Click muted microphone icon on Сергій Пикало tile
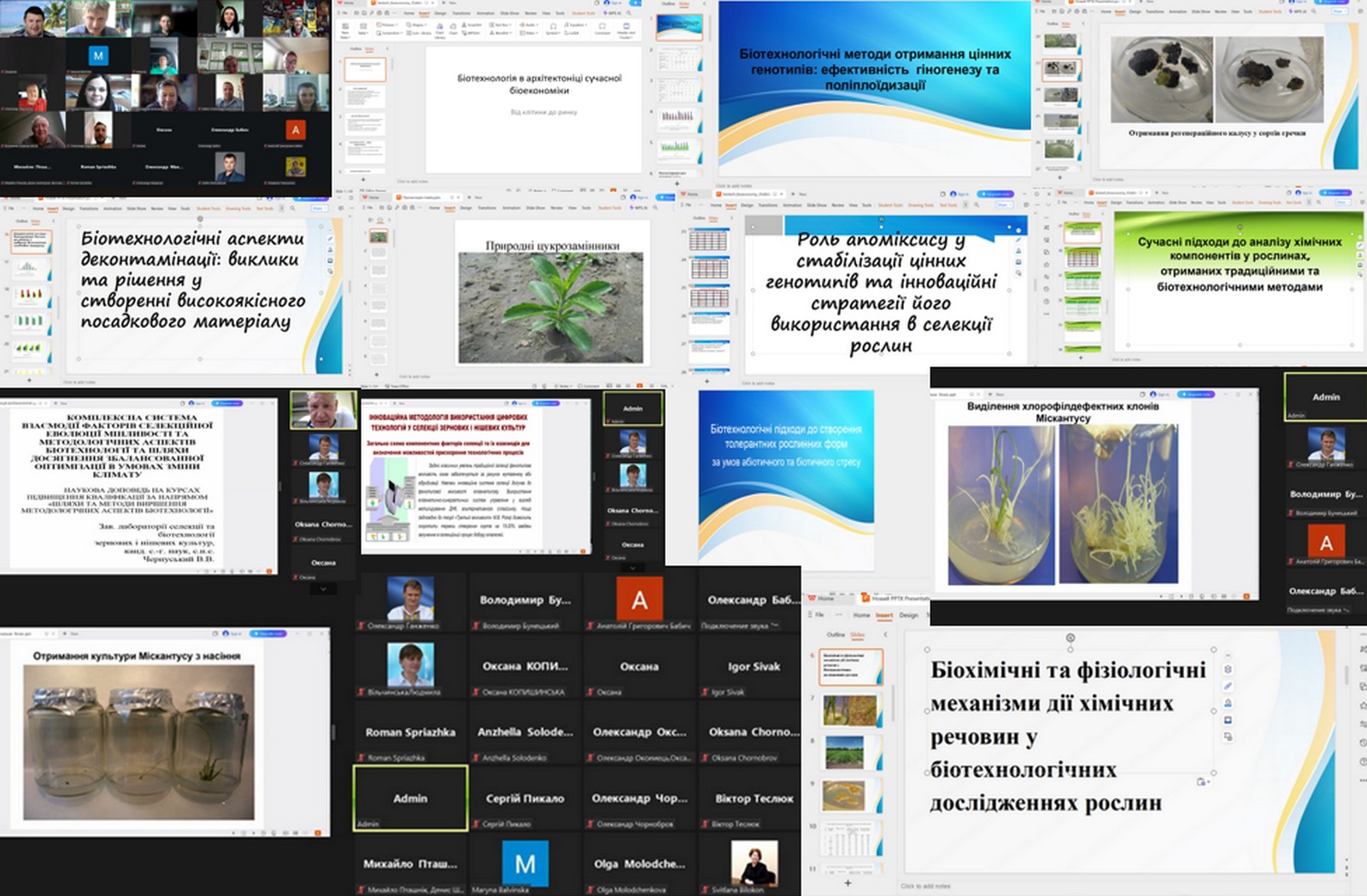 tap(478, 824)
